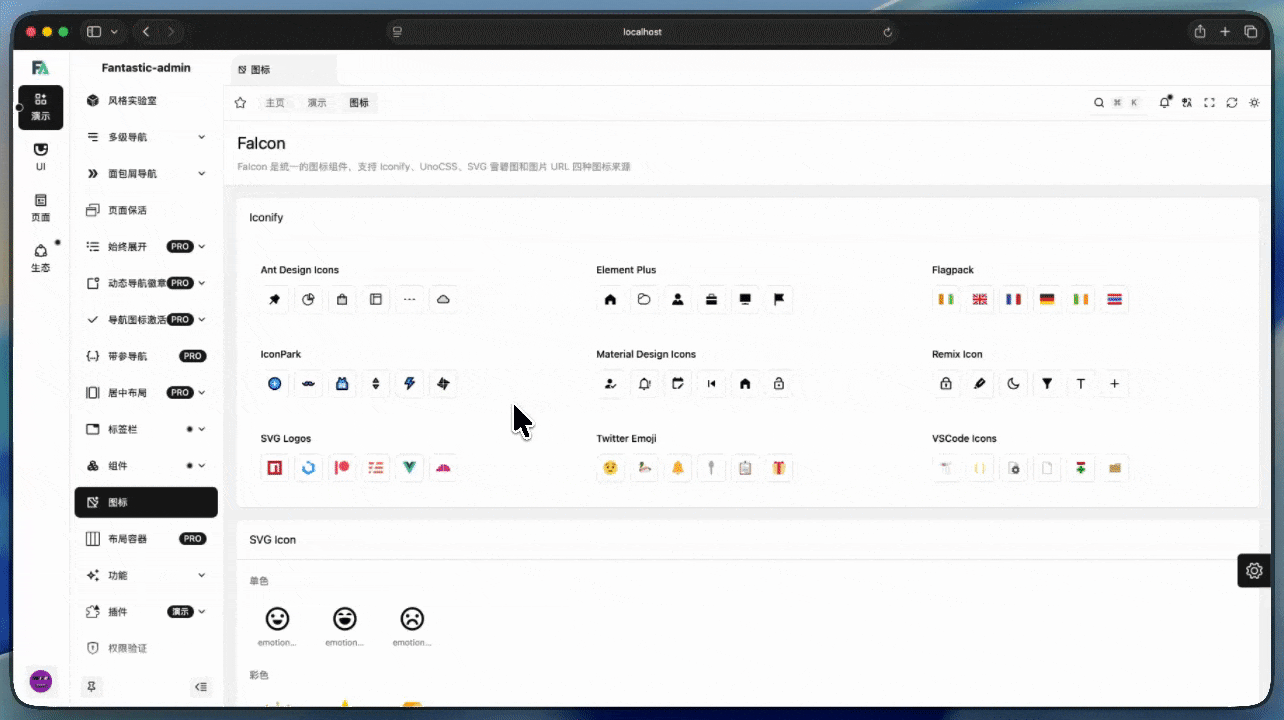Open the language translation switcher
Viewport: 1284px width, 720px height.
click(1187, 103)
